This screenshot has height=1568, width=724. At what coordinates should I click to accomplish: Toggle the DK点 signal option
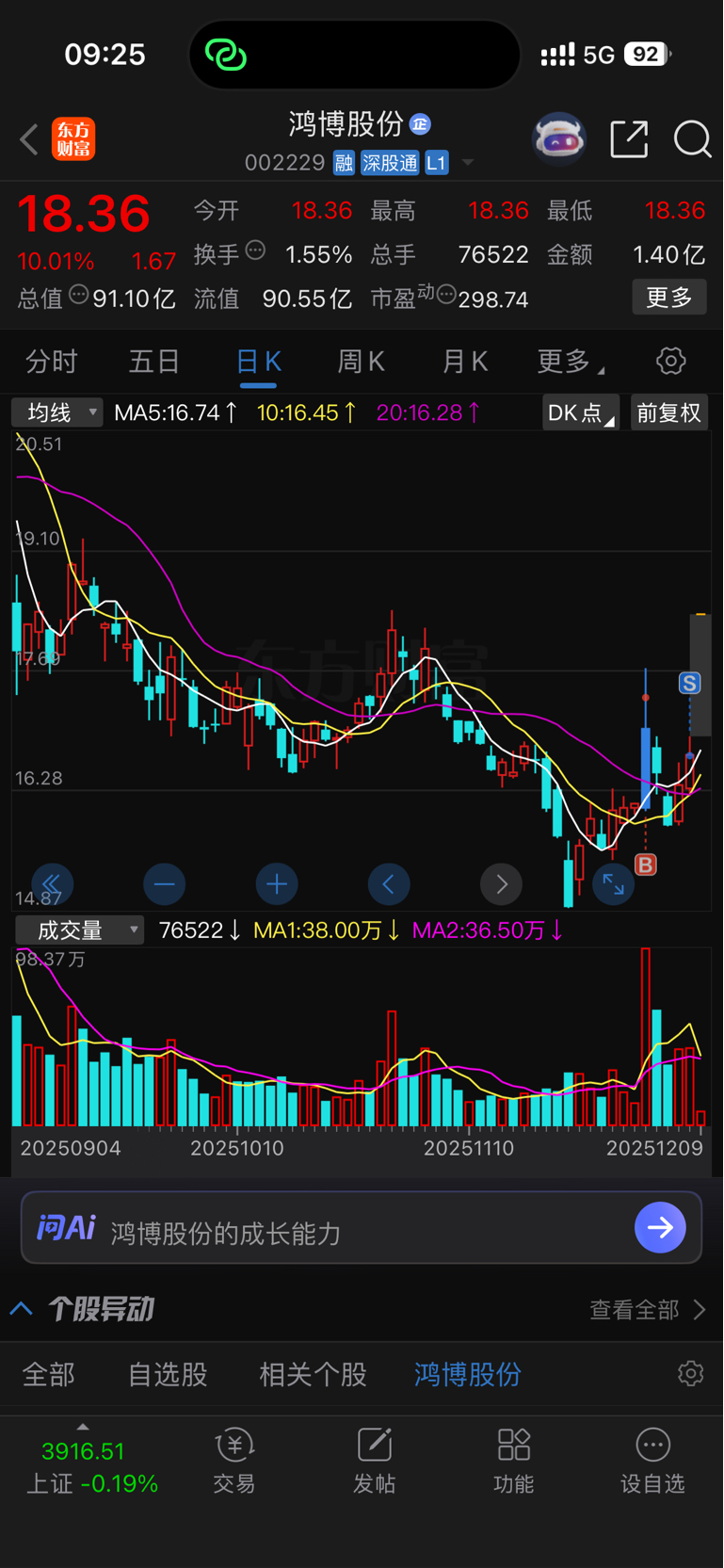581,412
